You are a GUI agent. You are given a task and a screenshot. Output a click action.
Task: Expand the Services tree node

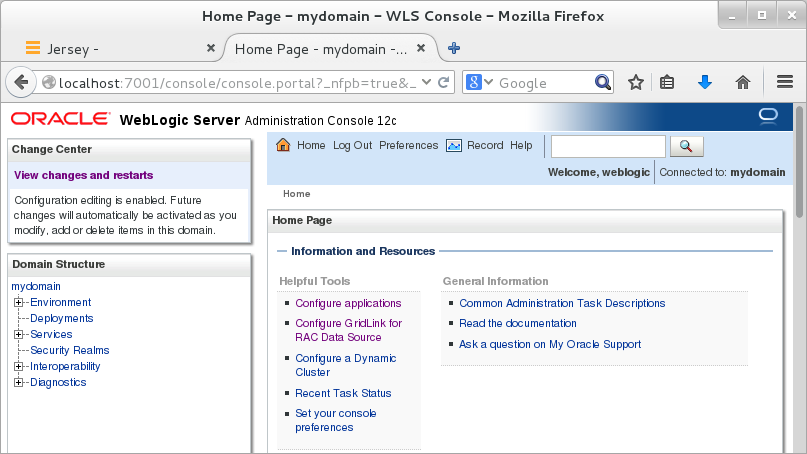point(19,335)
